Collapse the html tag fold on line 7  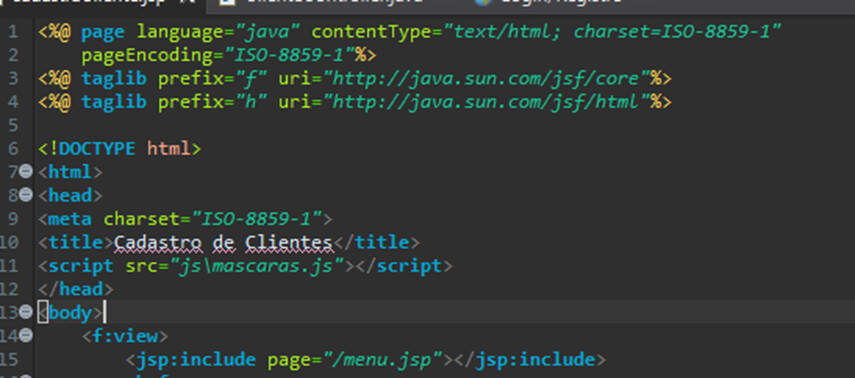click(26, 172)
